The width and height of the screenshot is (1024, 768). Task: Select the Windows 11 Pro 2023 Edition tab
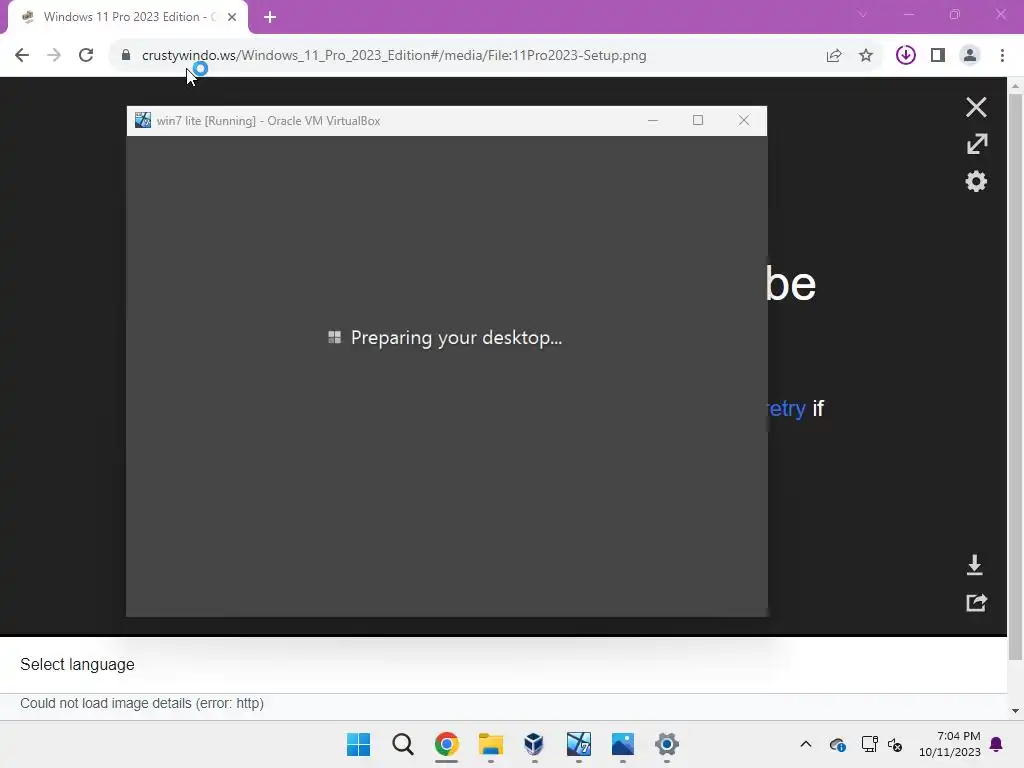pos(128,17)
